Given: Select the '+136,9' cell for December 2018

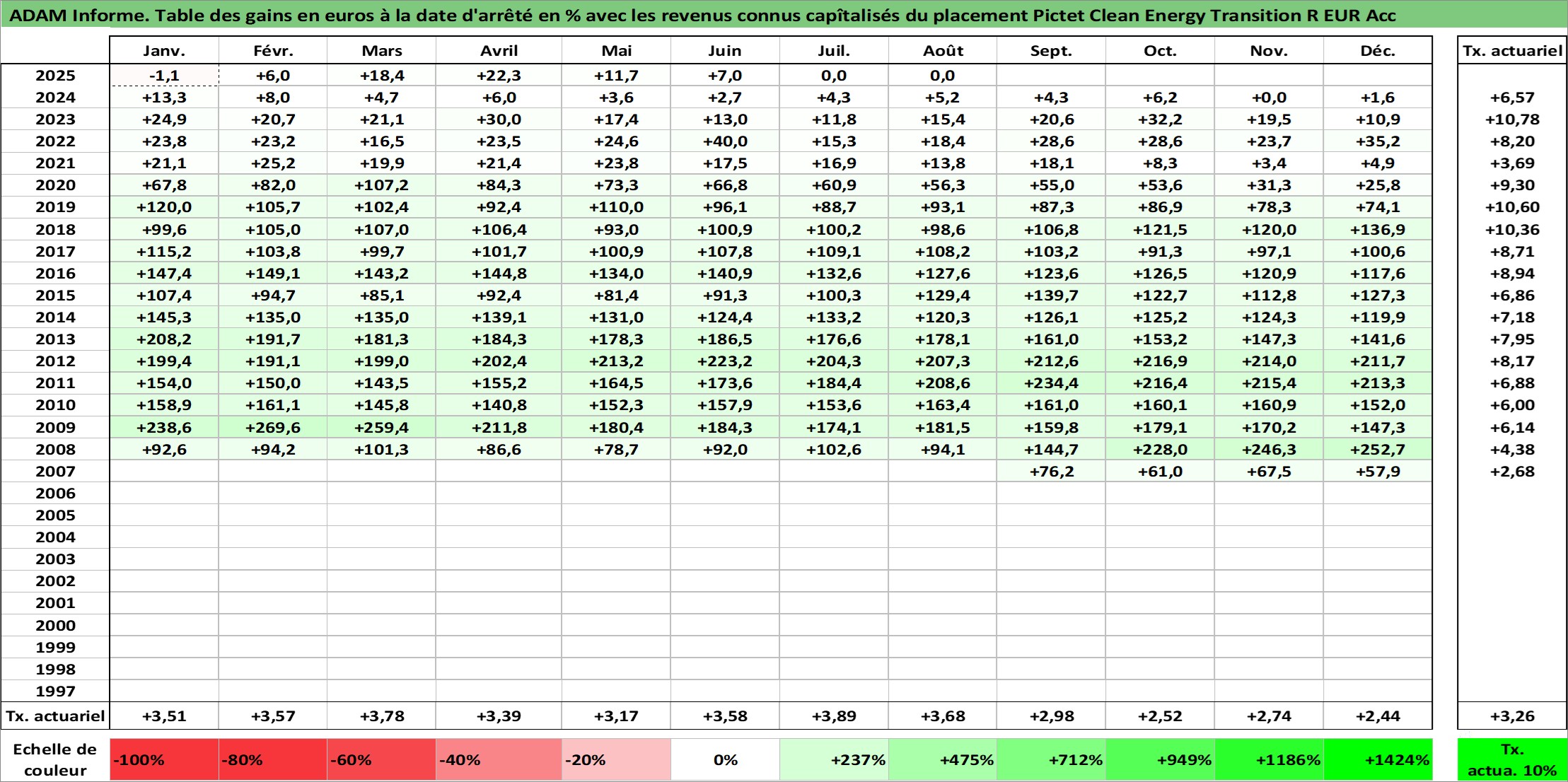Looking at the screenshot, I should pyautogui.click(x=1378, y=230).
